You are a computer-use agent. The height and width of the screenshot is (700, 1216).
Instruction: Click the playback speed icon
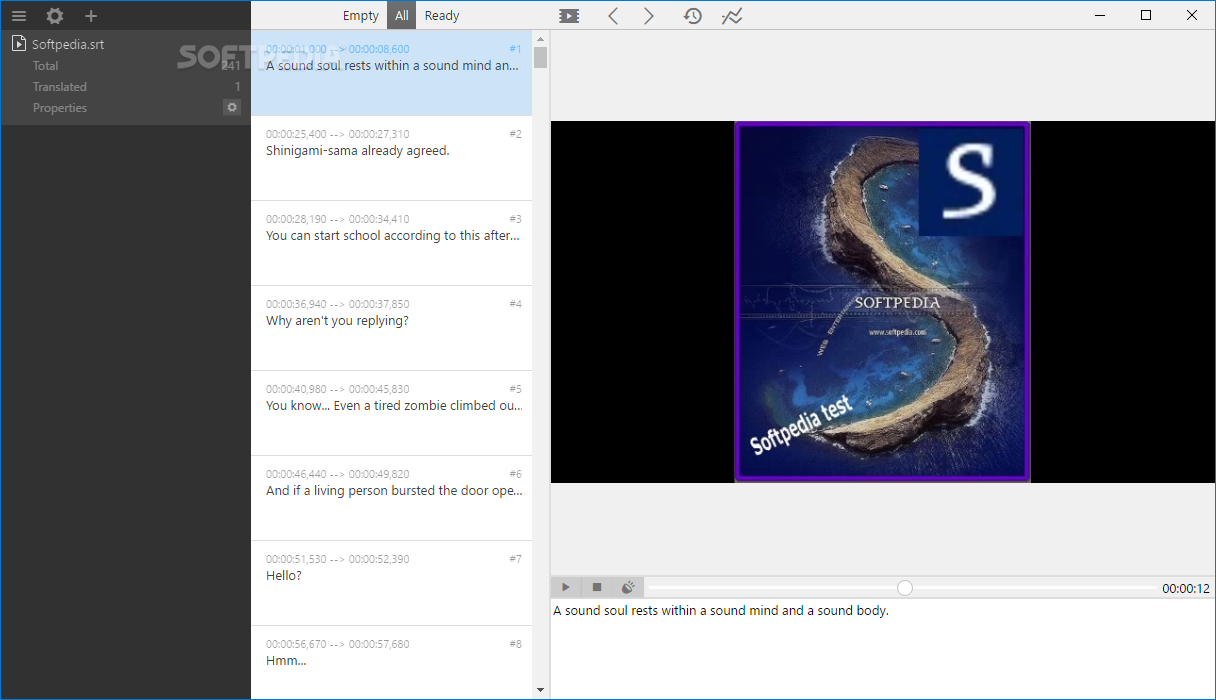[x=628, y=587]
